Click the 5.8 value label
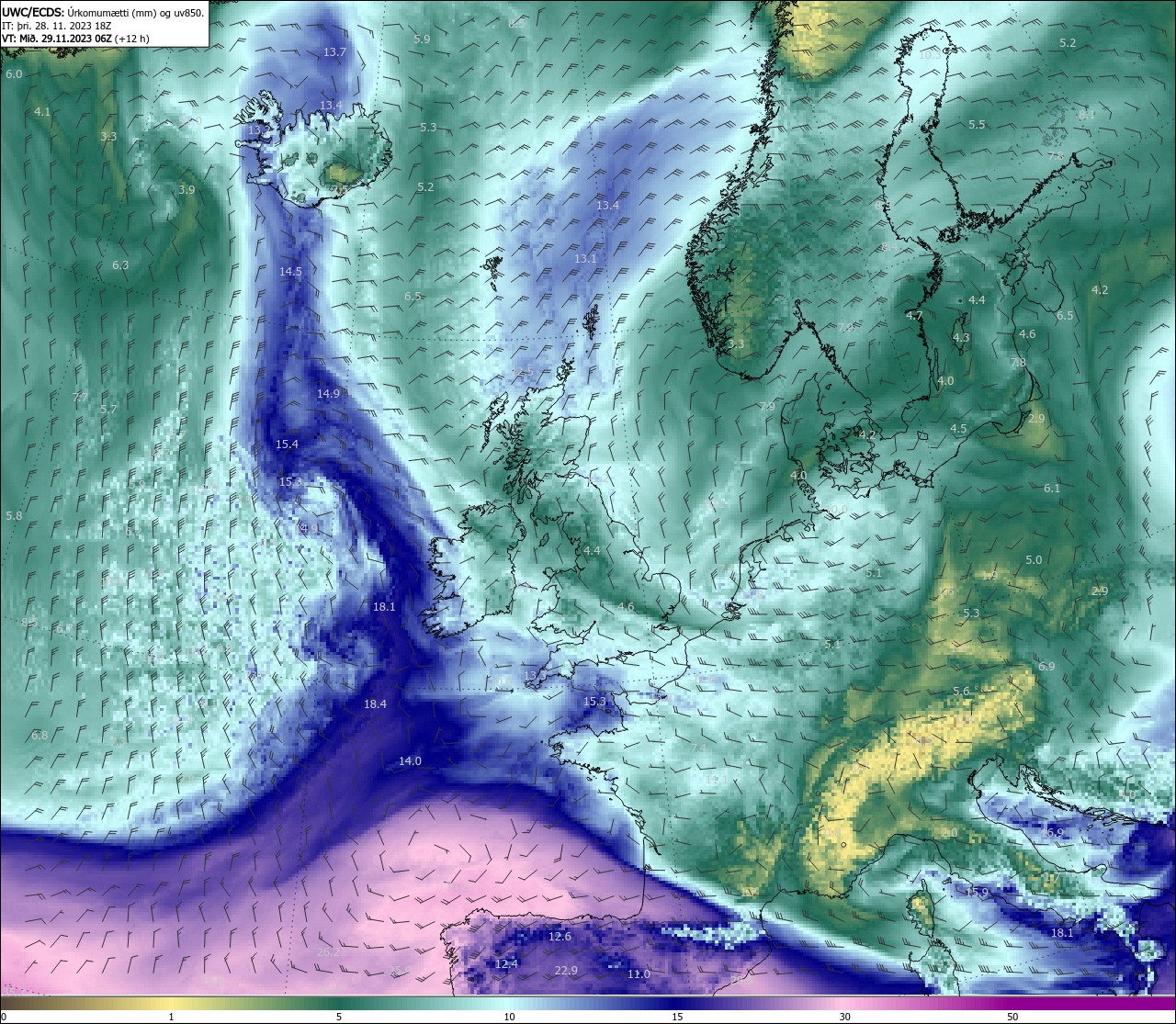Screen dimensions: 1176x1024 pos(14,515)
